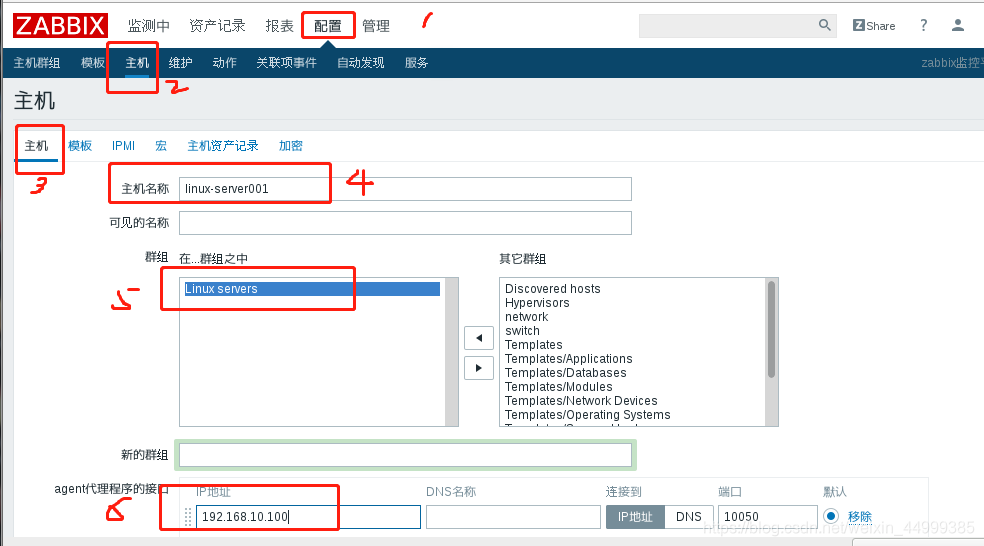
Task: Click the current groups list scrollbar
Action: [451, 352]
